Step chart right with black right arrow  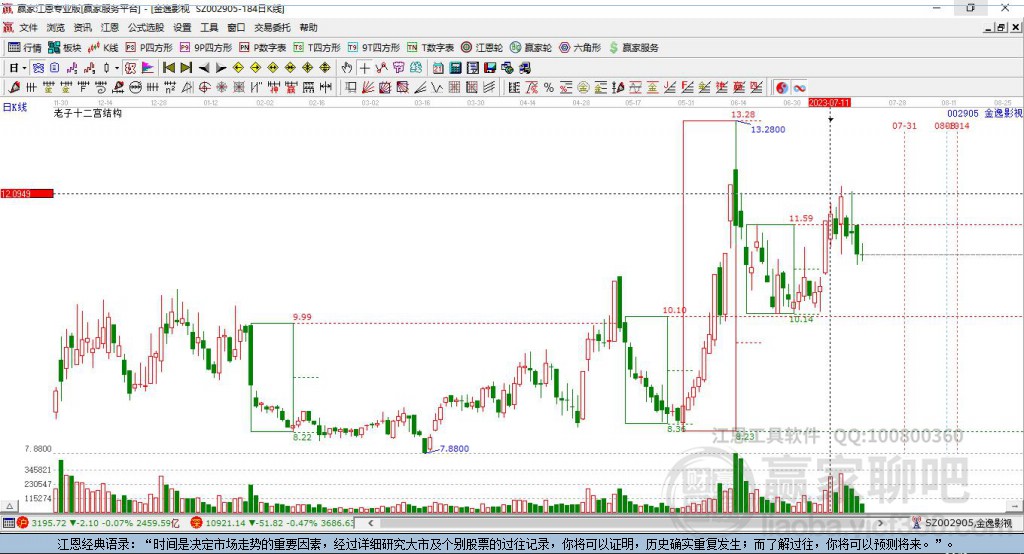click(221, 68)
